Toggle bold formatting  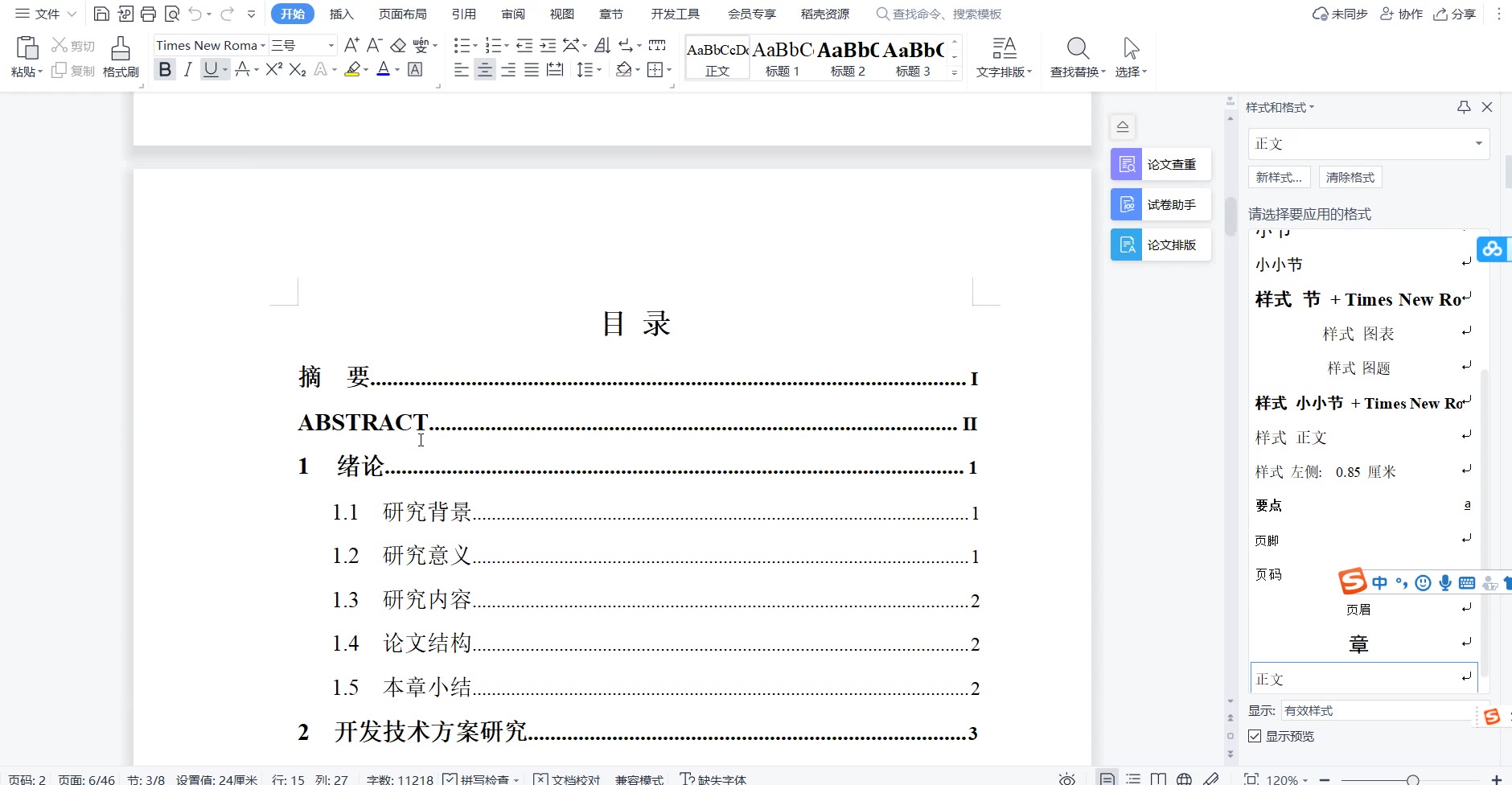click(165, 70)
